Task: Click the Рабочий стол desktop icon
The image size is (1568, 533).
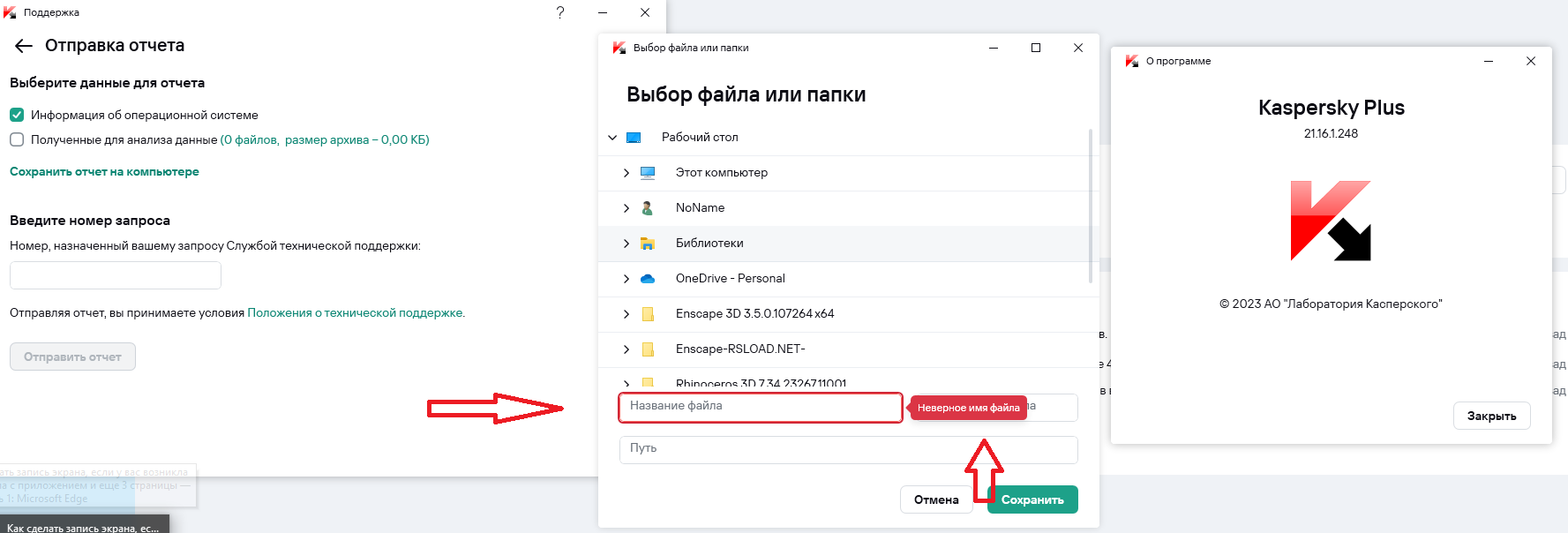Action: point(634,138)
